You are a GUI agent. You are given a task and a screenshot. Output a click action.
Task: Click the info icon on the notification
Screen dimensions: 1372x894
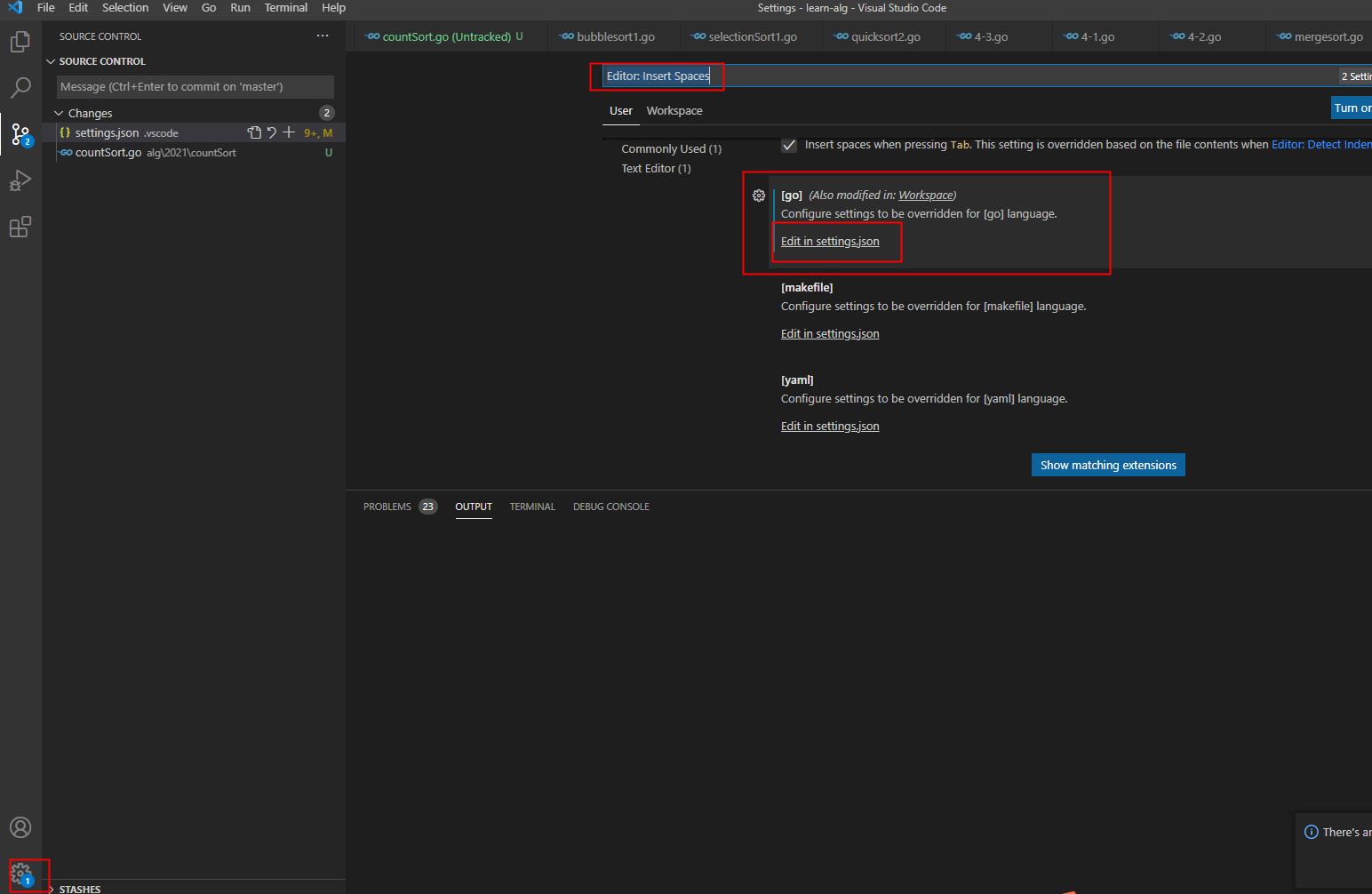point(1311,832)
